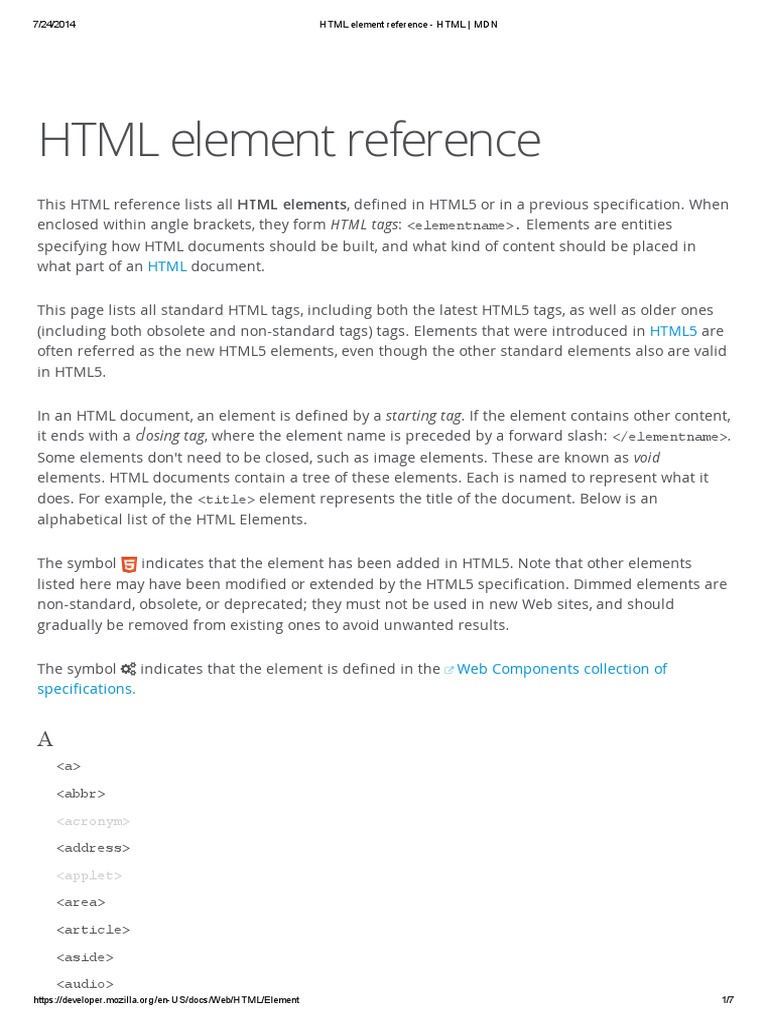Click the <title> code element in text
The height and width of the screenshot is (1024, 768).
point(226,499)
